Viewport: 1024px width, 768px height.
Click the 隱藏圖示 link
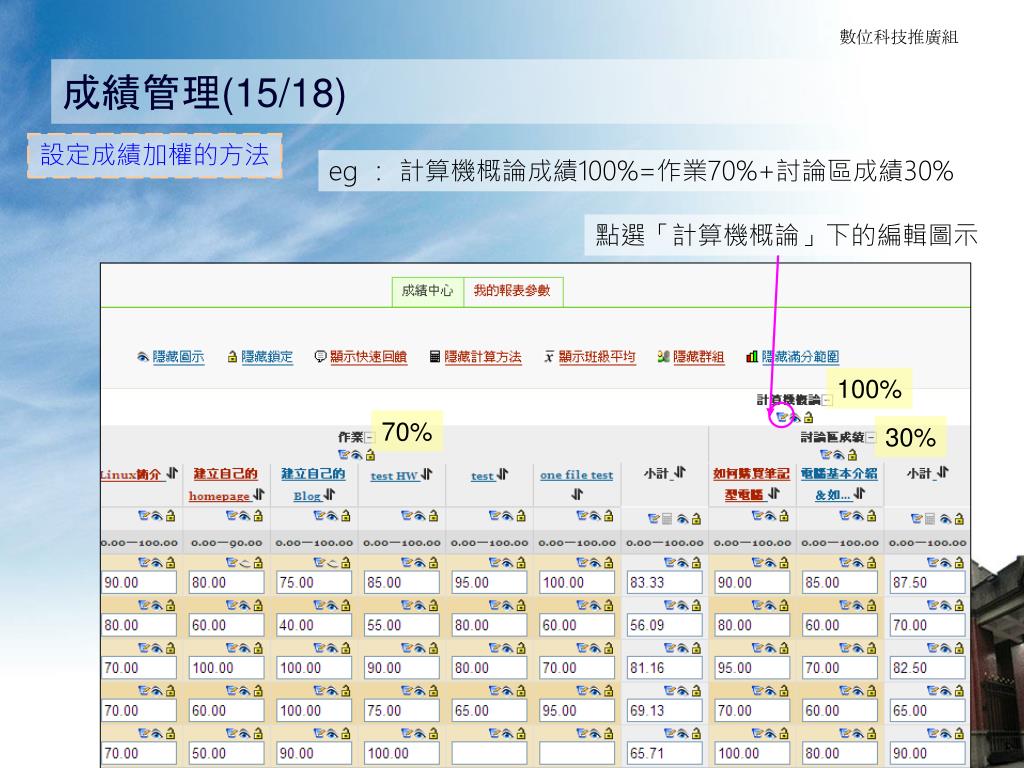[178, 357]
